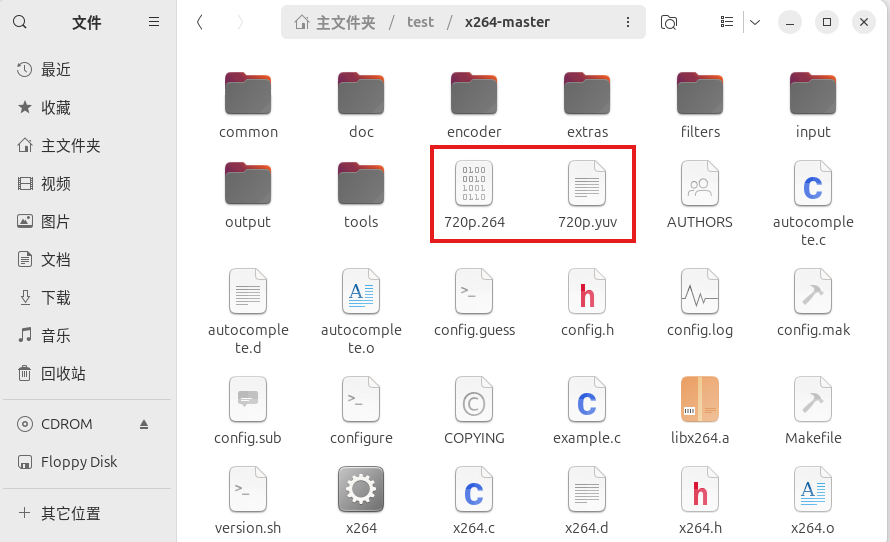This screenshot has height=542, width=890.
Task: Click the 主文件夹 breadcrumb in path bar
Action: click(335, 22)
